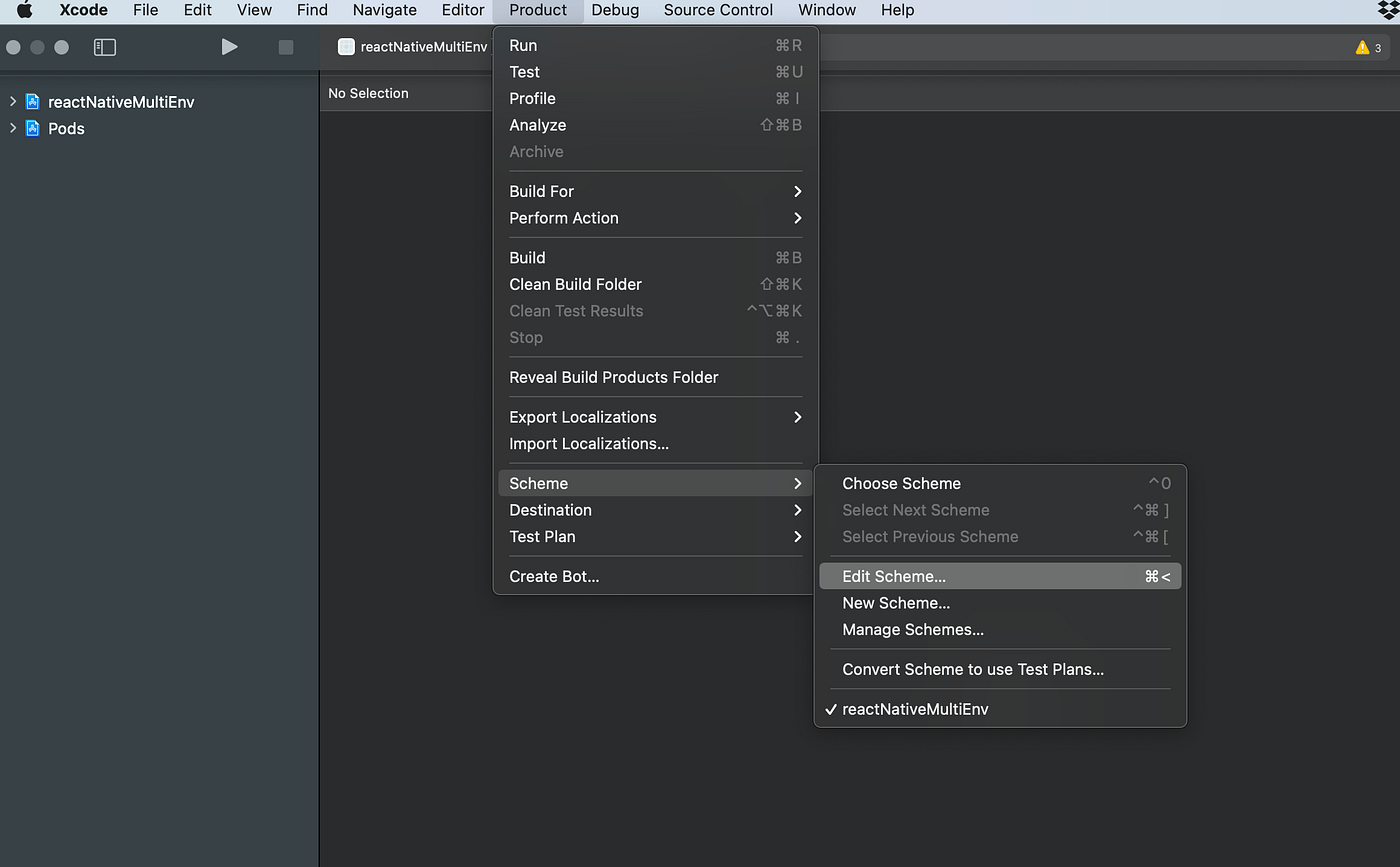The height and width of the screenshot is (867, 1400).
Task: Open the Destination submenu
Action: pyautogui.click(x=550, y=510)
